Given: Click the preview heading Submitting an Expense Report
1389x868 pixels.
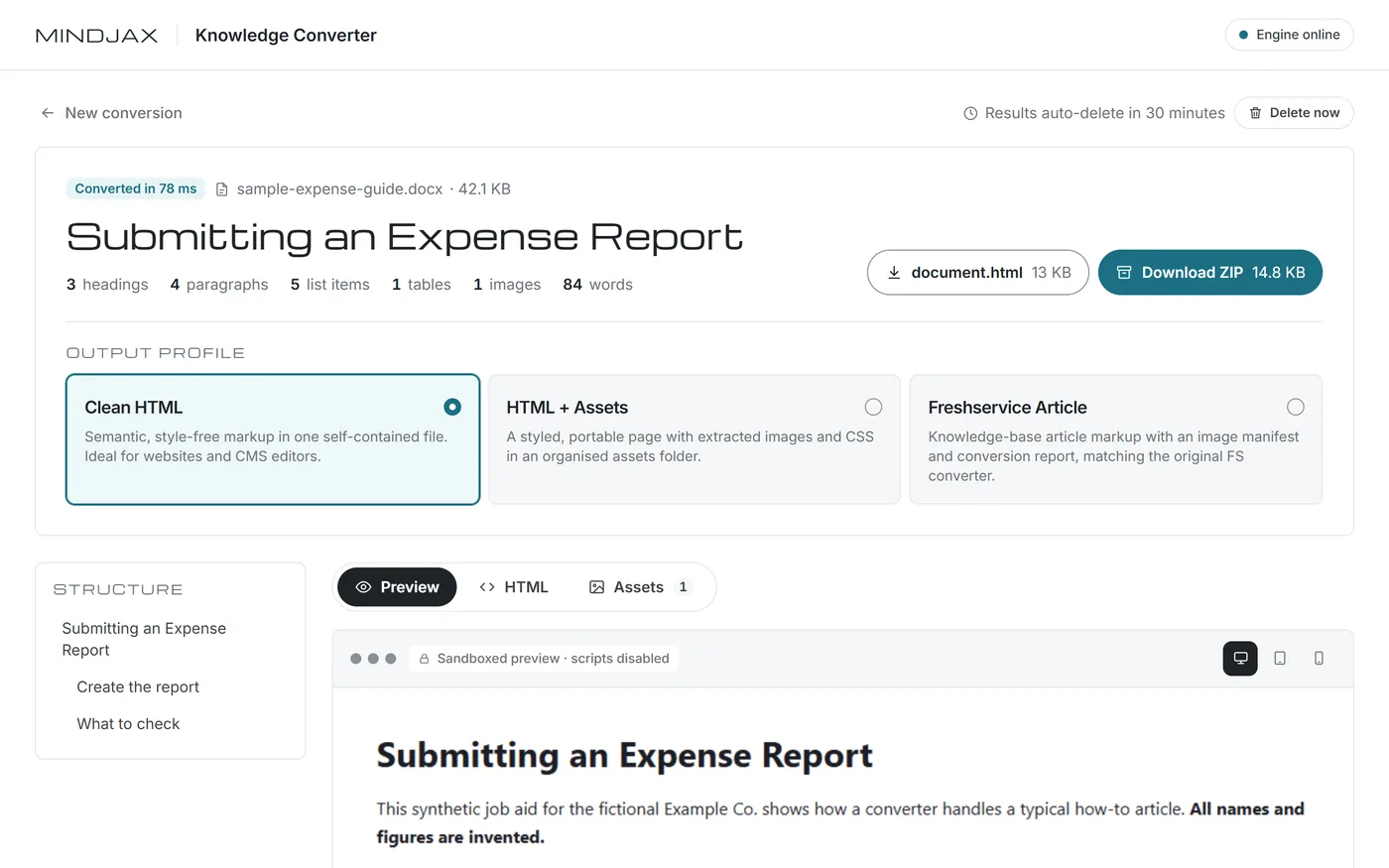Looking at the screenshot, I should pyautogui.click(x=625, y=756).
